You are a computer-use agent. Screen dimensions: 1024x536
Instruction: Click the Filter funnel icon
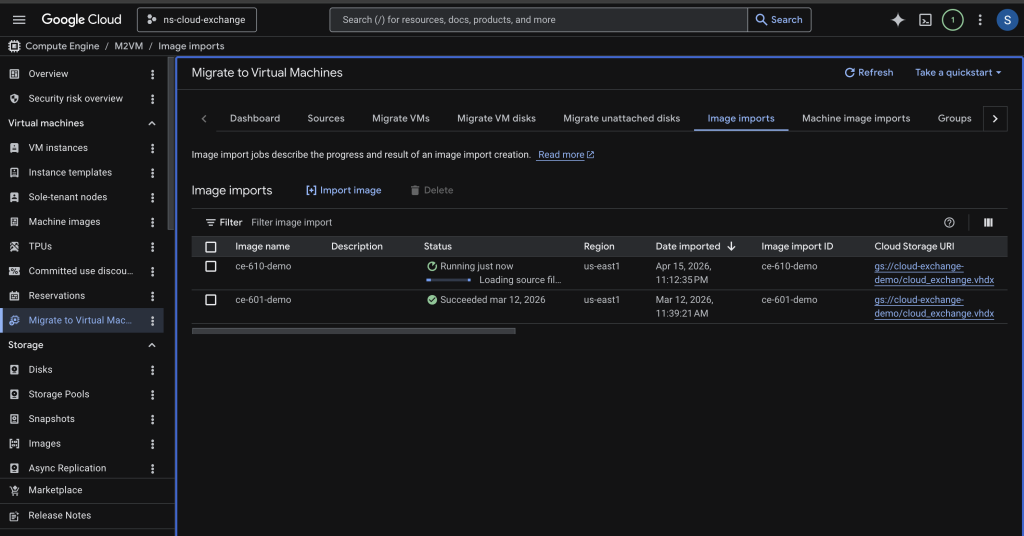[x=210, y=223]
